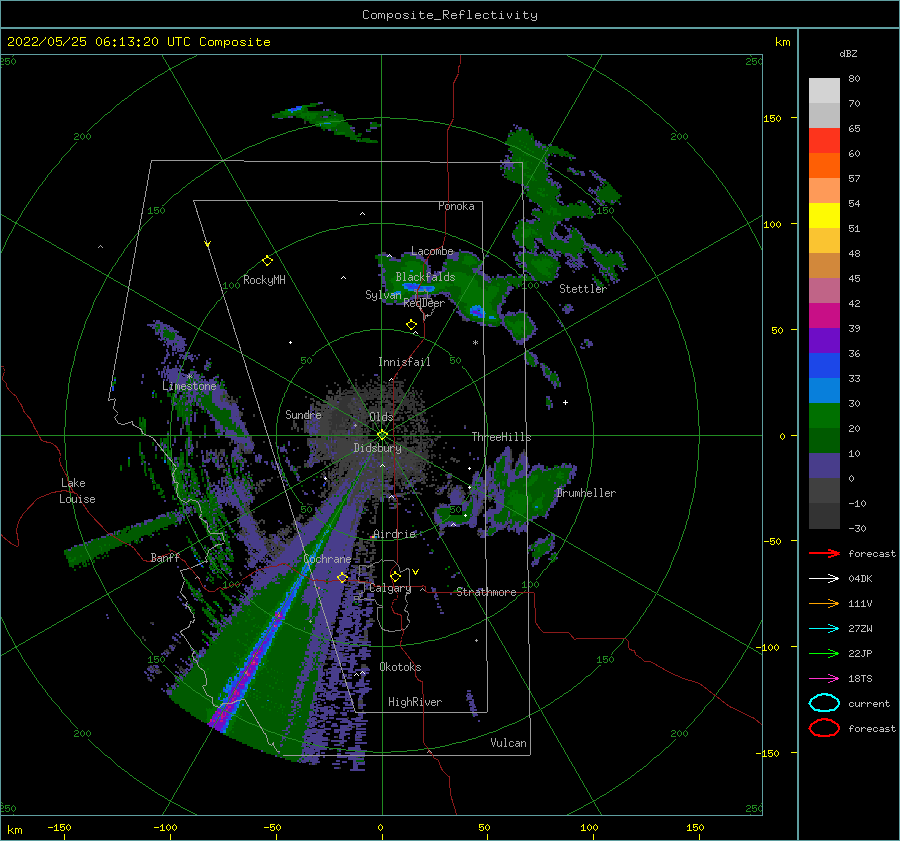This screenshot has height=841, width=900.
Task: Click the Banff label
Action: (x=165, y=557)
